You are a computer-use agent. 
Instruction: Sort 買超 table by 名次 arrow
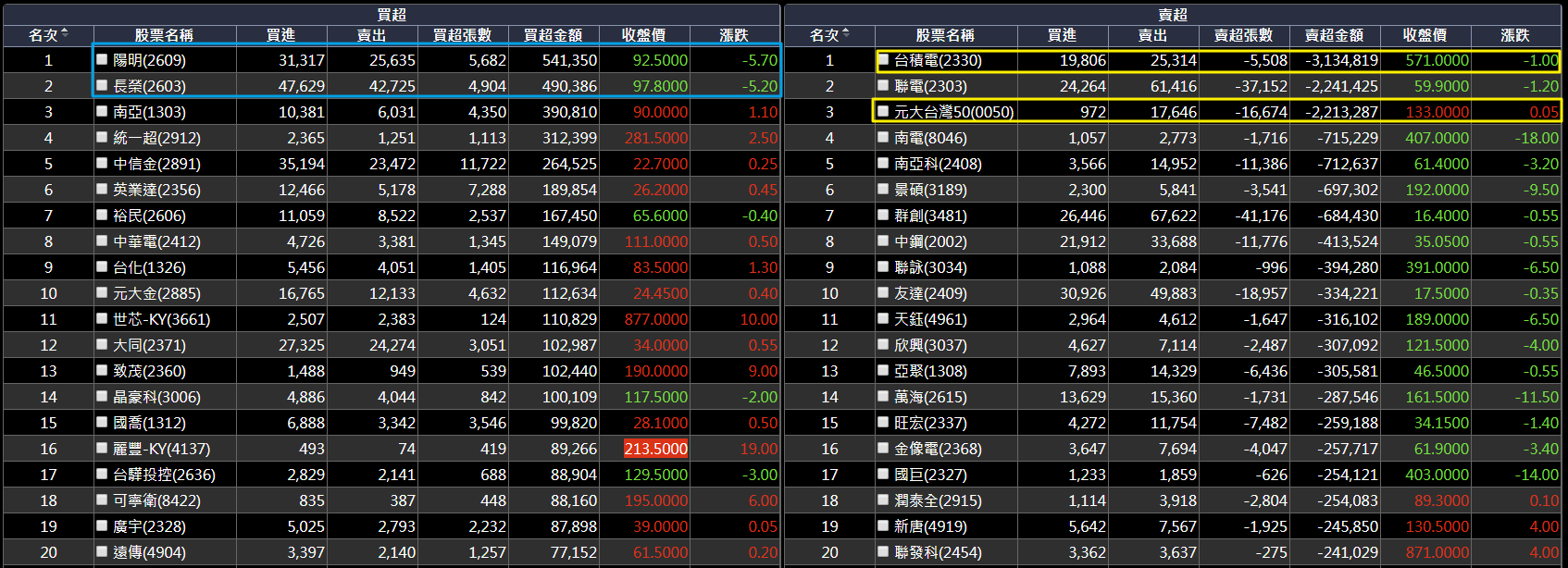pyautogui.click(x=65, y=34)
